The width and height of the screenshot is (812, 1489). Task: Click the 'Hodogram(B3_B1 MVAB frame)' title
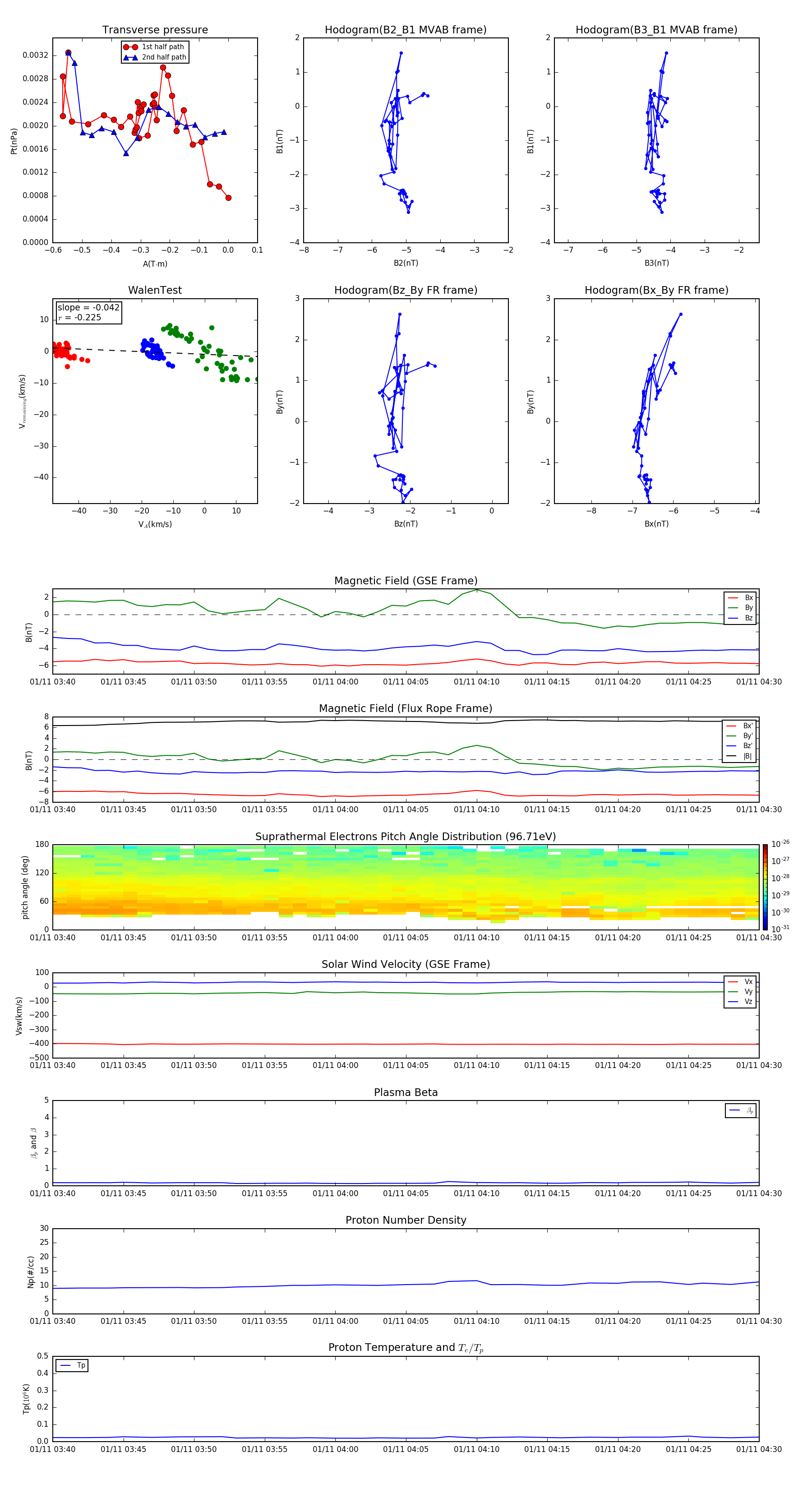pos(656,30)
